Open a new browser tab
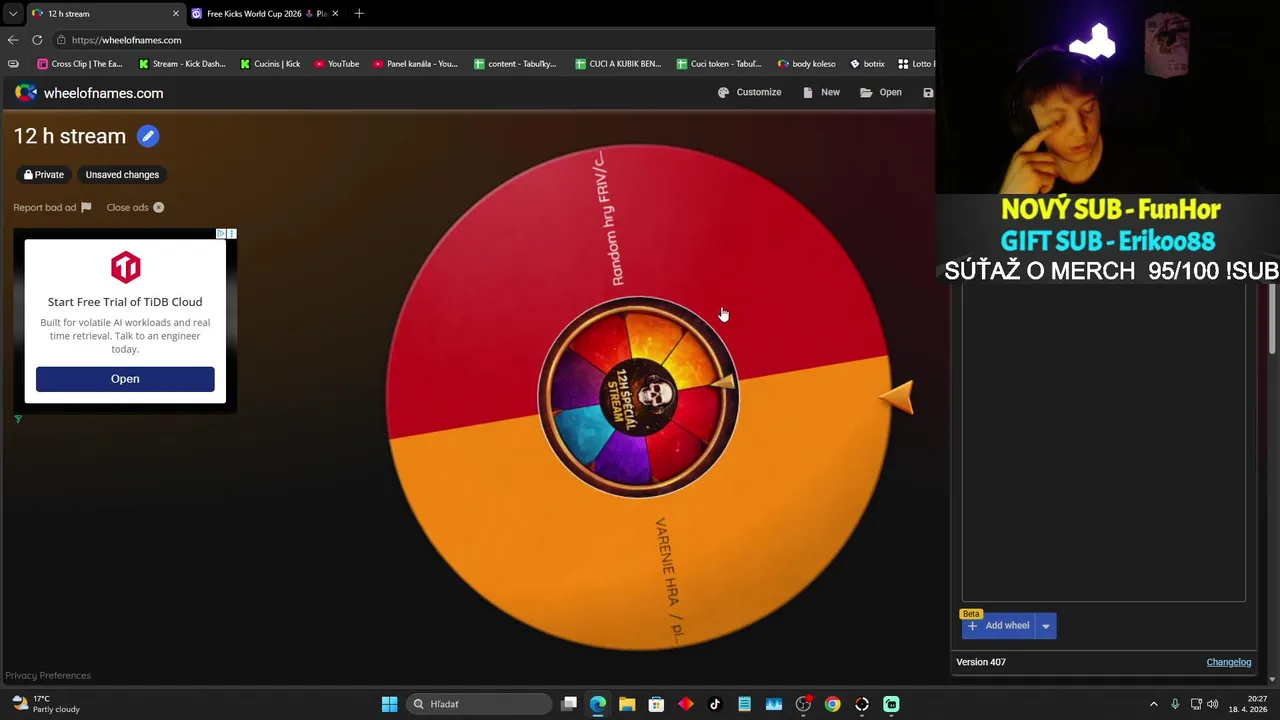This screenshot has height=720, width=1280. click(x=359, y=14)
